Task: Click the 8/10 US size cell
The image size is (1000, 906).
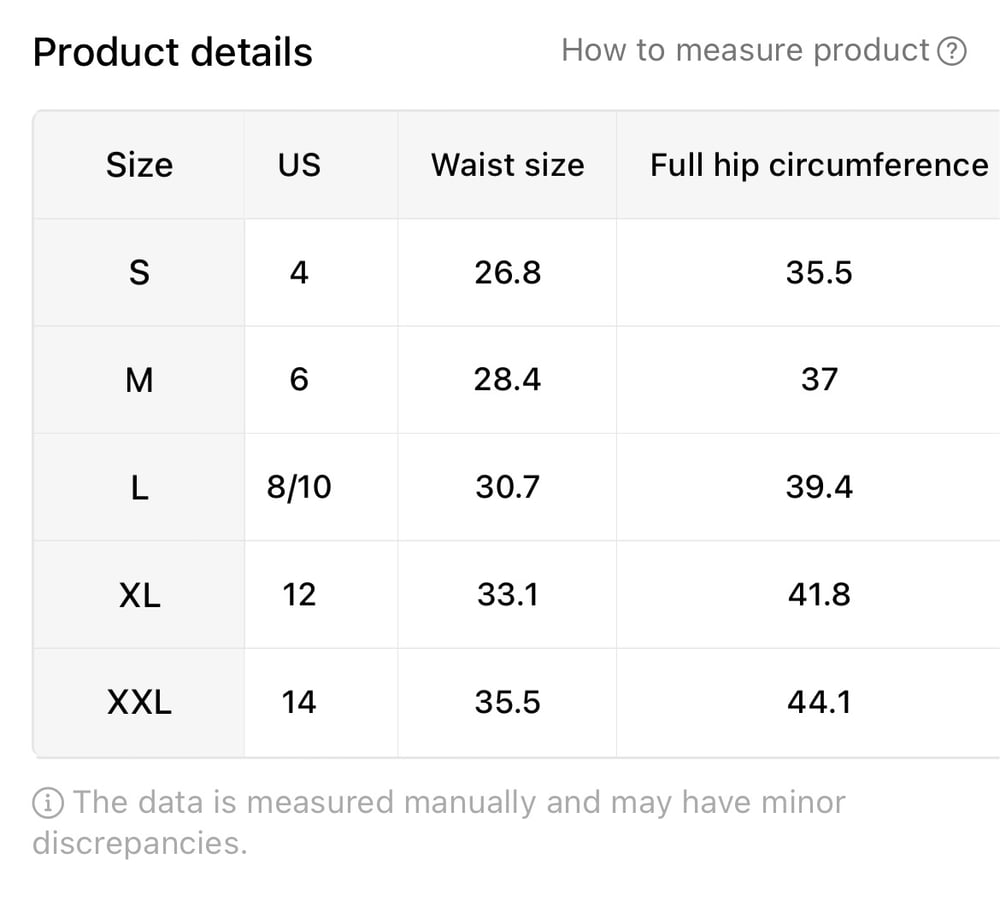Action: (x=299, y=488)
